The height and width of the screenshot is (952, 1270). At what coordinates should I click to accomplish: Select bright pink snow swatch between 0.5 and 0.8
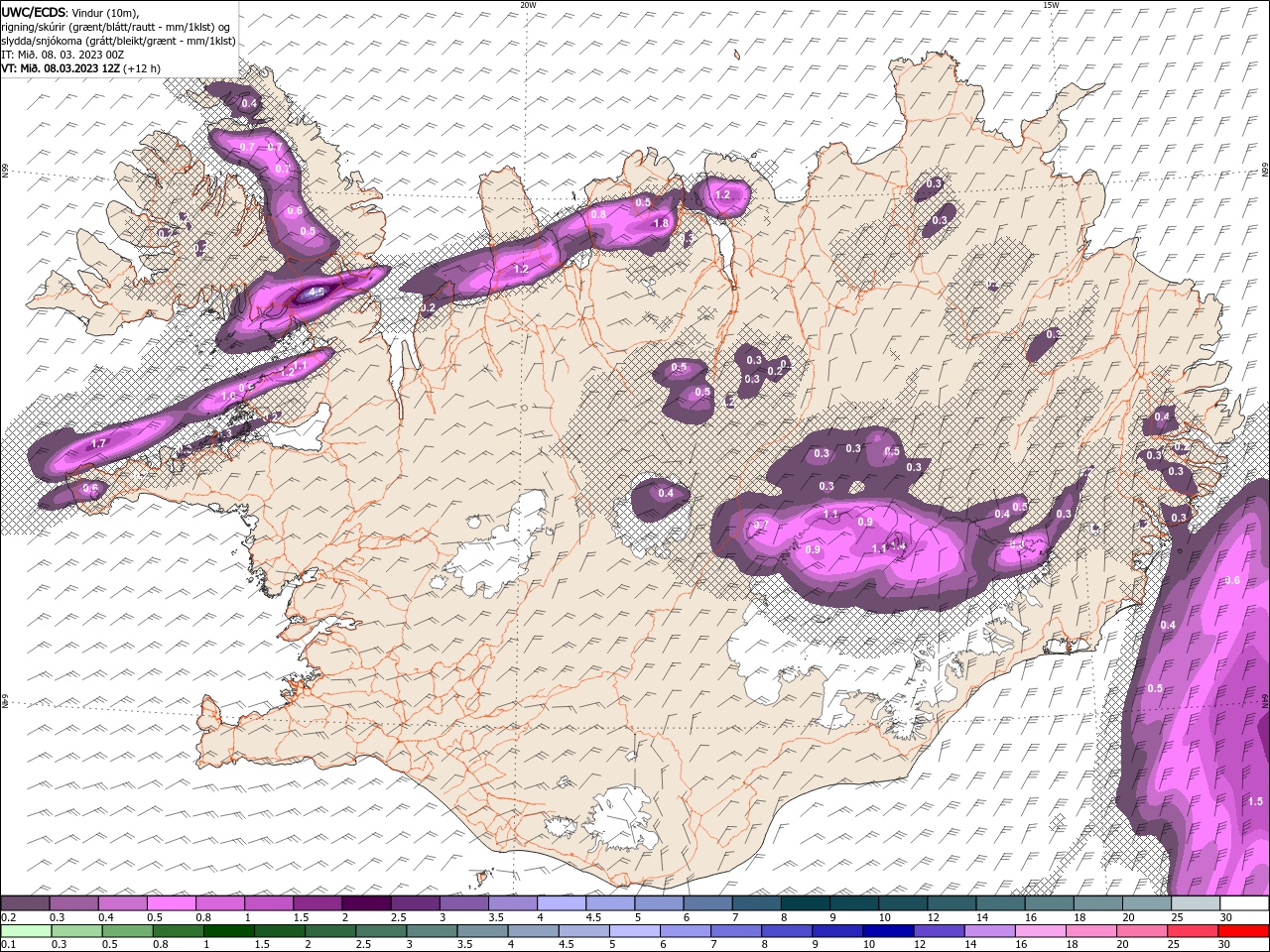tap(172, 903)
